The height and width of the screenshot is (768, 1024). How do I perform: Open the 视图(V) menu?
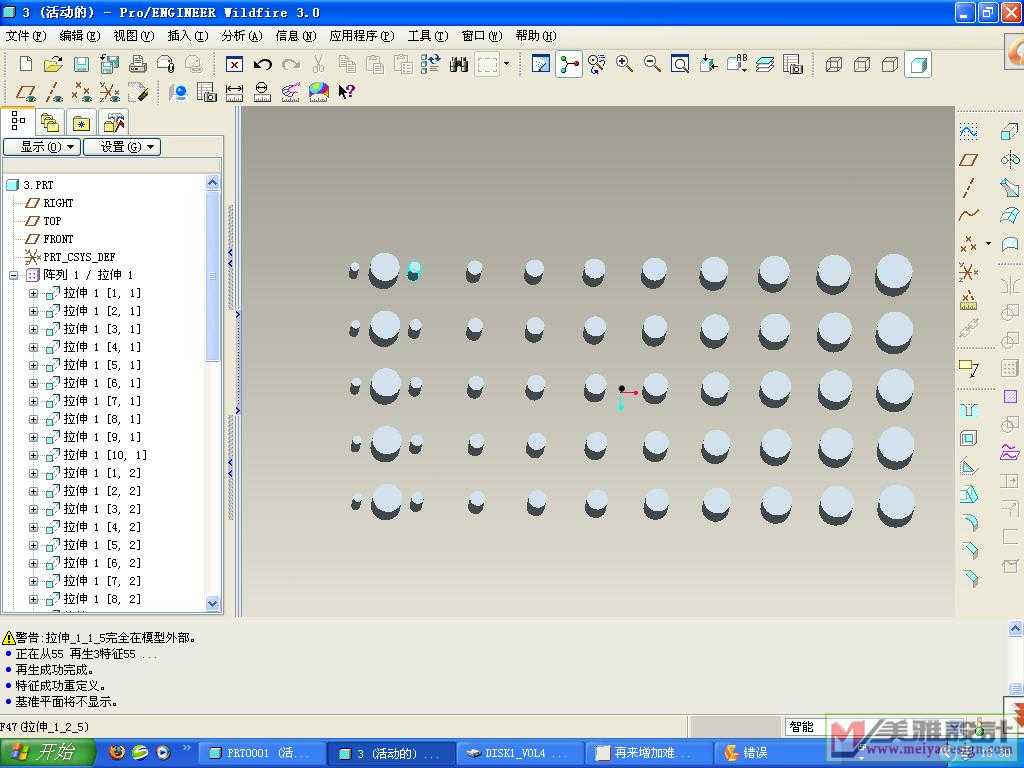pos(133,36)
